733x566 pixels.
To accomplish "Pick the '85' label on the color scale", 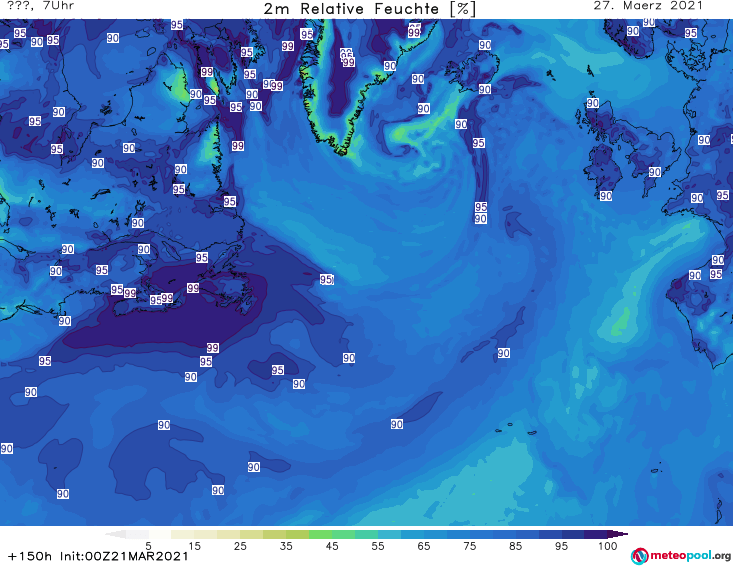I will coord(515,546).
